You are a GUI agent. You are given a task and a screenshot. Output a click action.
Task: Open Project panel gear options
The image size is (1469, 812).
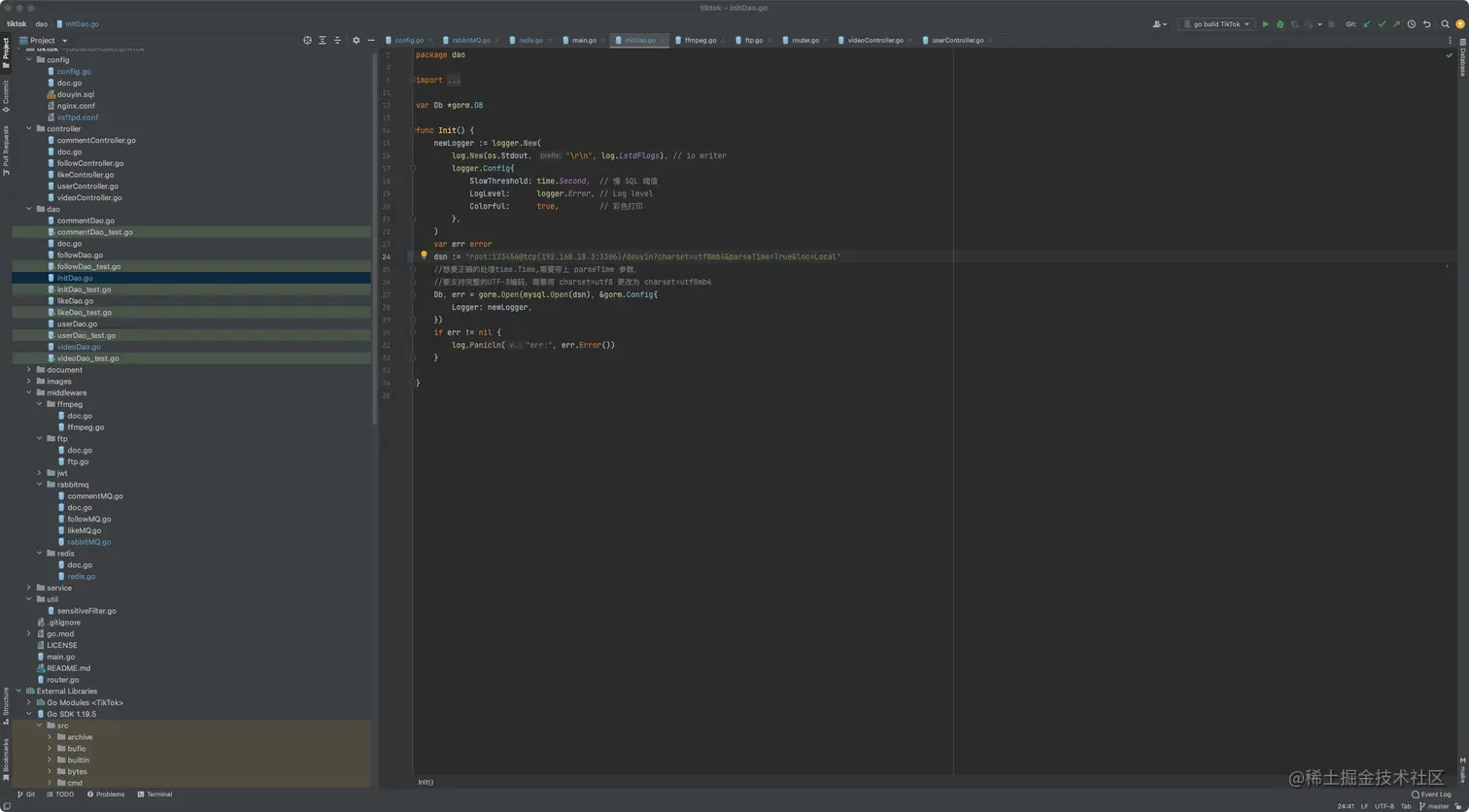[356, 40]
